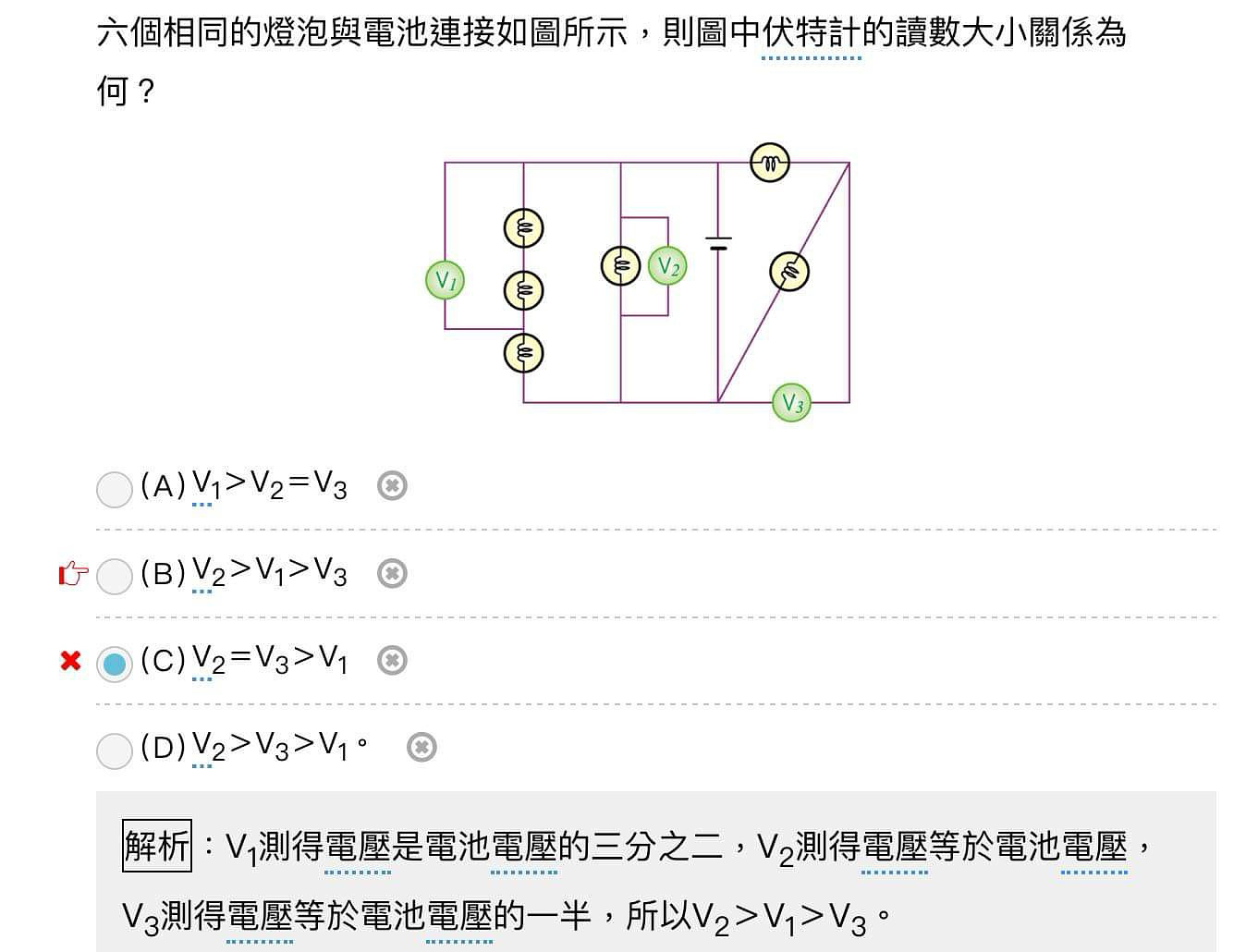Image resolution: width=1246 pixels, height=952 pixels.
Task: Click option text V2>V1>V3 in choice (B)
Action: [x=270, y=573]
